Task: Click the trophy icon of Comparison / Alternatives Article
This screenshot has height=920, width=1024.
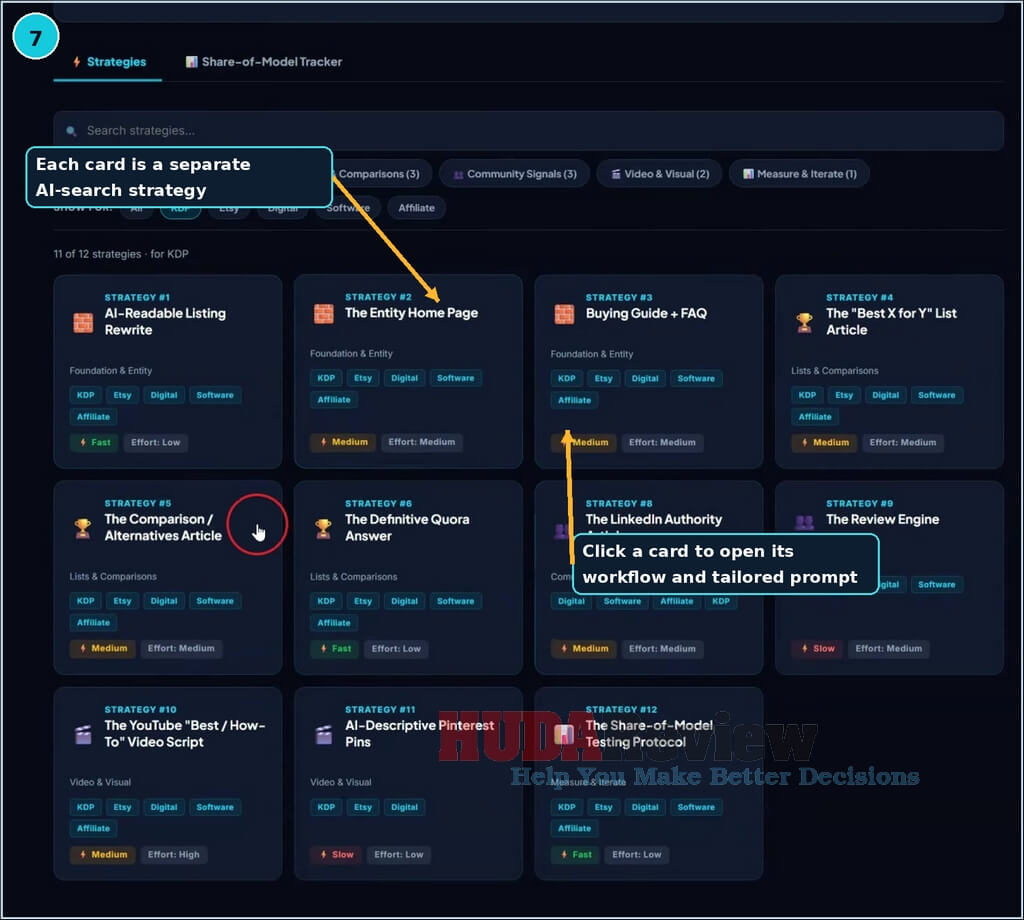Action: coord(83,528)
